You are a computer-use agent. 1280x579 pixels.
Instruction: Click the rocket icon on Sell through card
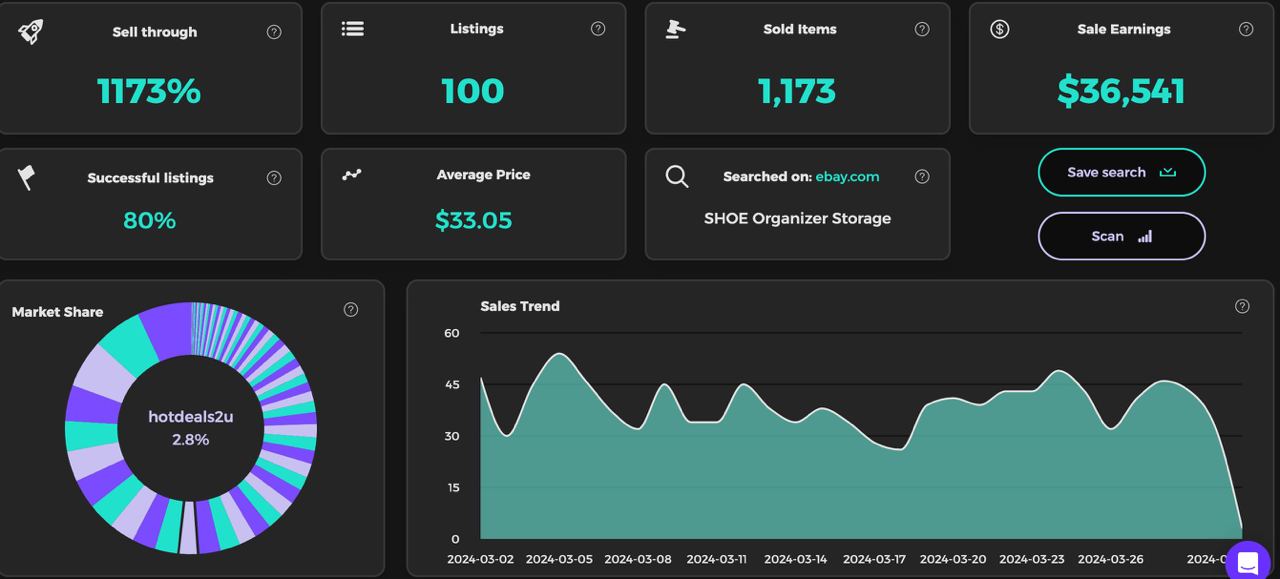(x=31, y=31)
